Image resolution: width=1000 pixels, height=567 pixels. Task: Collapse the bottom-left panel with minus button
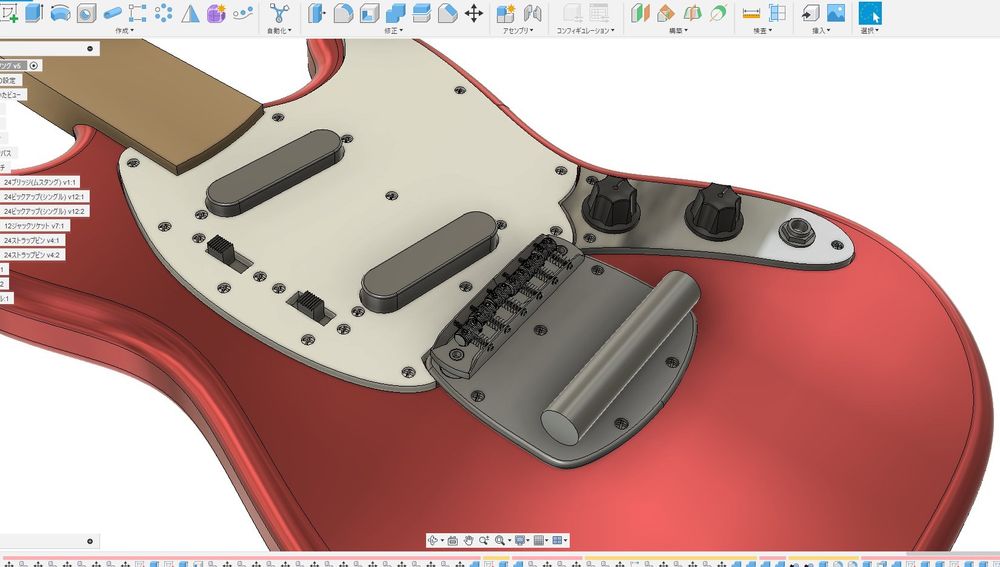pos(90,541)
